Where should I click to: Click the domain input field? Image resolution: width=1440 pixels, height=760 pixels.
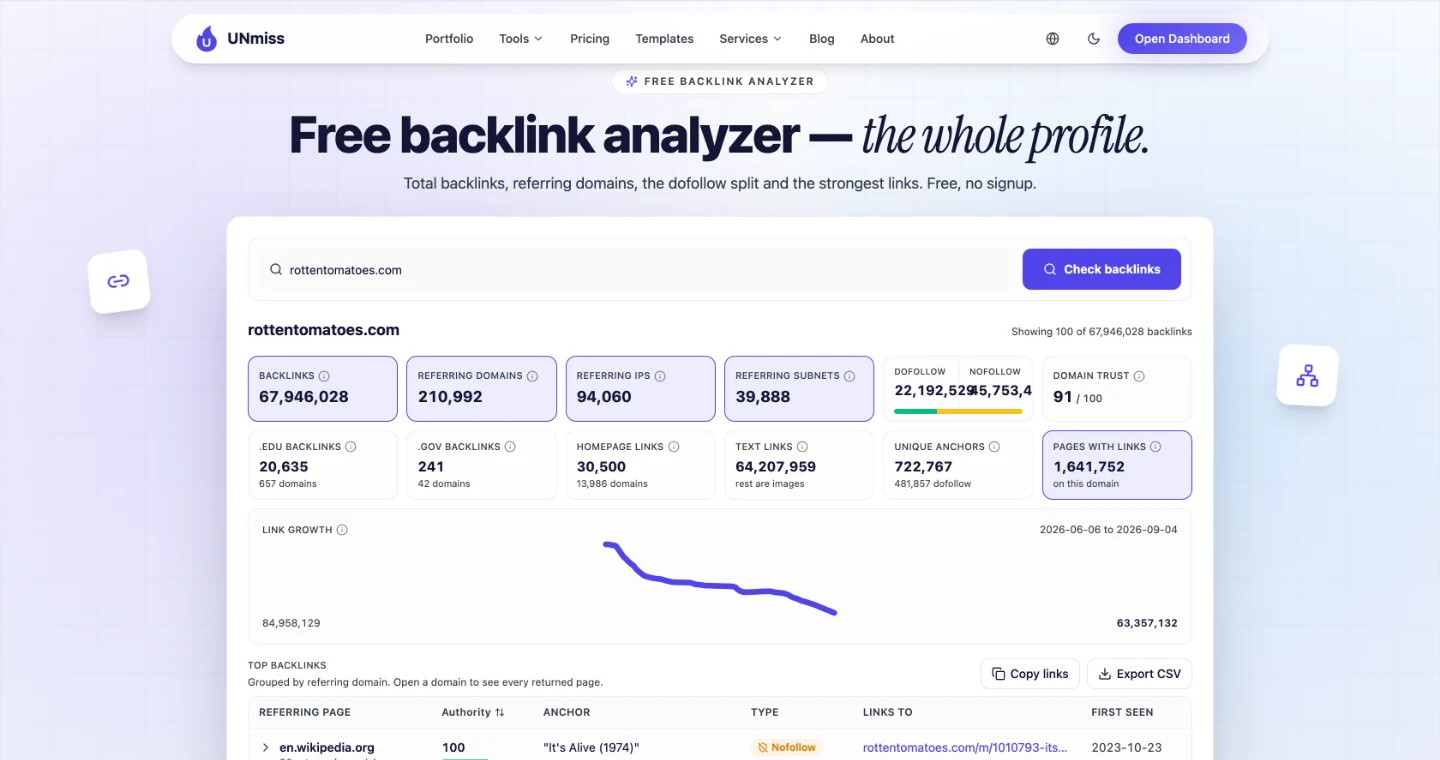coord(635,270)
